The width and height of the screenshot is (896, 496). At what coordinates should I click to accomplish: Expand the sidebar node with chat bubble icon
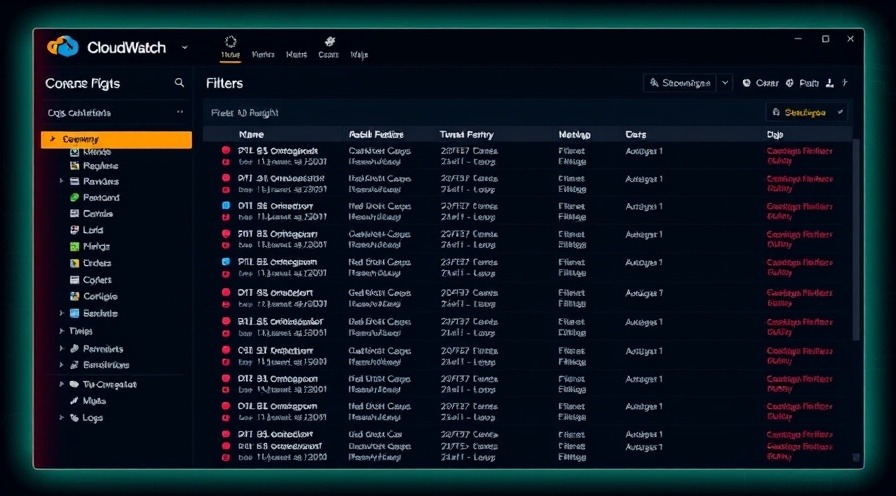[62, 385]
